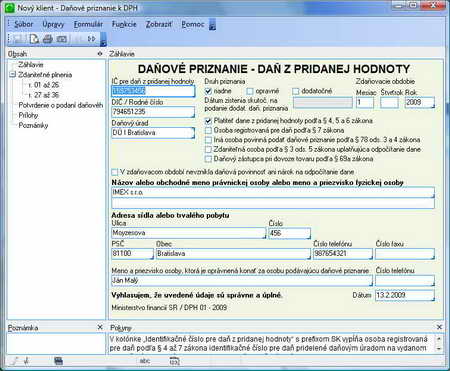
Task: Close the Pokyny panel
Action: tap(439, 327)
